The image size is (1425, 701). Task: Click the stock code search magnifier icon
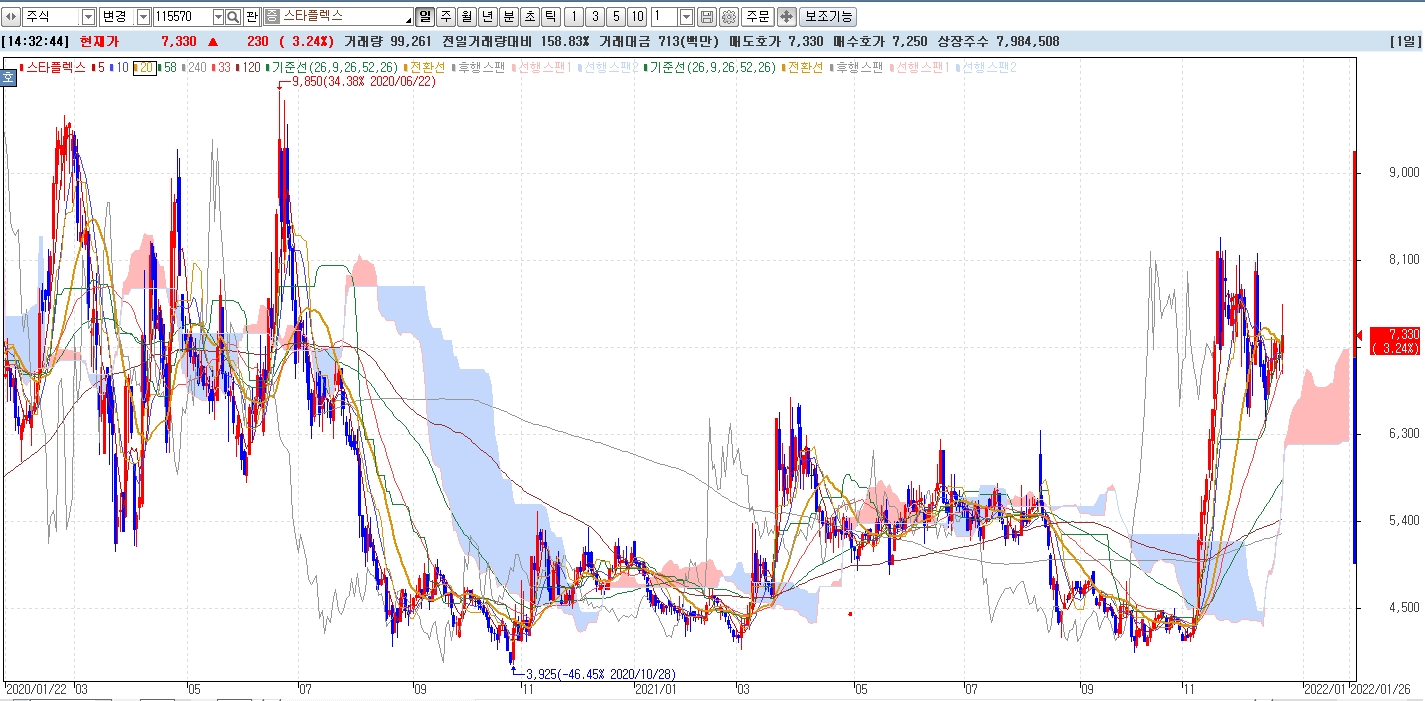pos(233,17)
